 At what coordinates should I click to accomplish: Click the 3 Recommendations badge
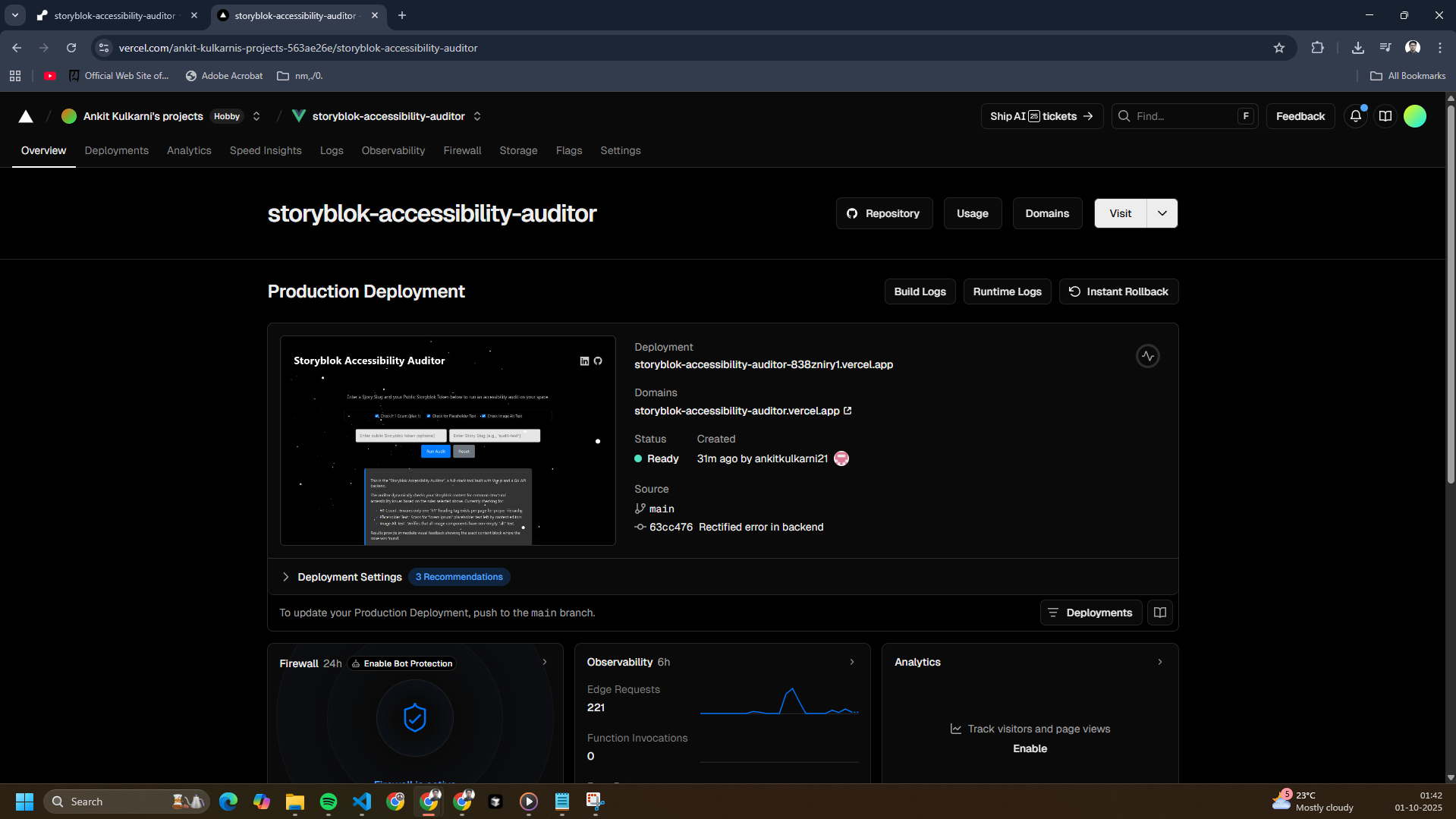coord(459,577)
